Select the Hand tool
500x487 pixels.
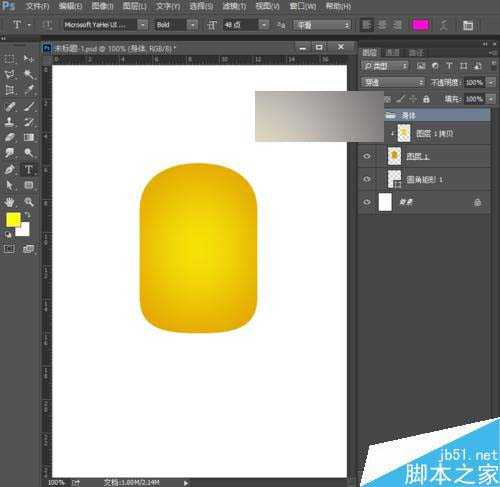tap(10, 201)
